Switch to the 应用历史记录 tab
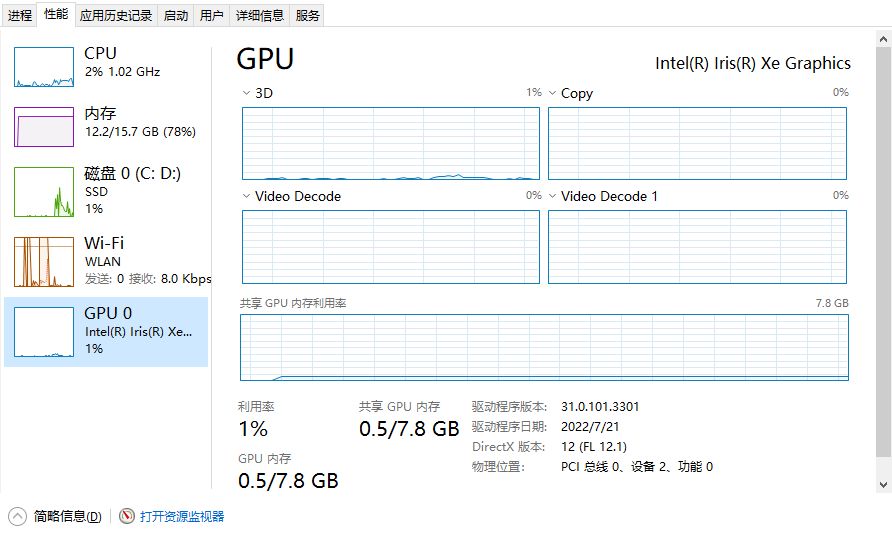The width and height of the screenshot is (892, 541). pyautogui.click(x=116, y=15)
